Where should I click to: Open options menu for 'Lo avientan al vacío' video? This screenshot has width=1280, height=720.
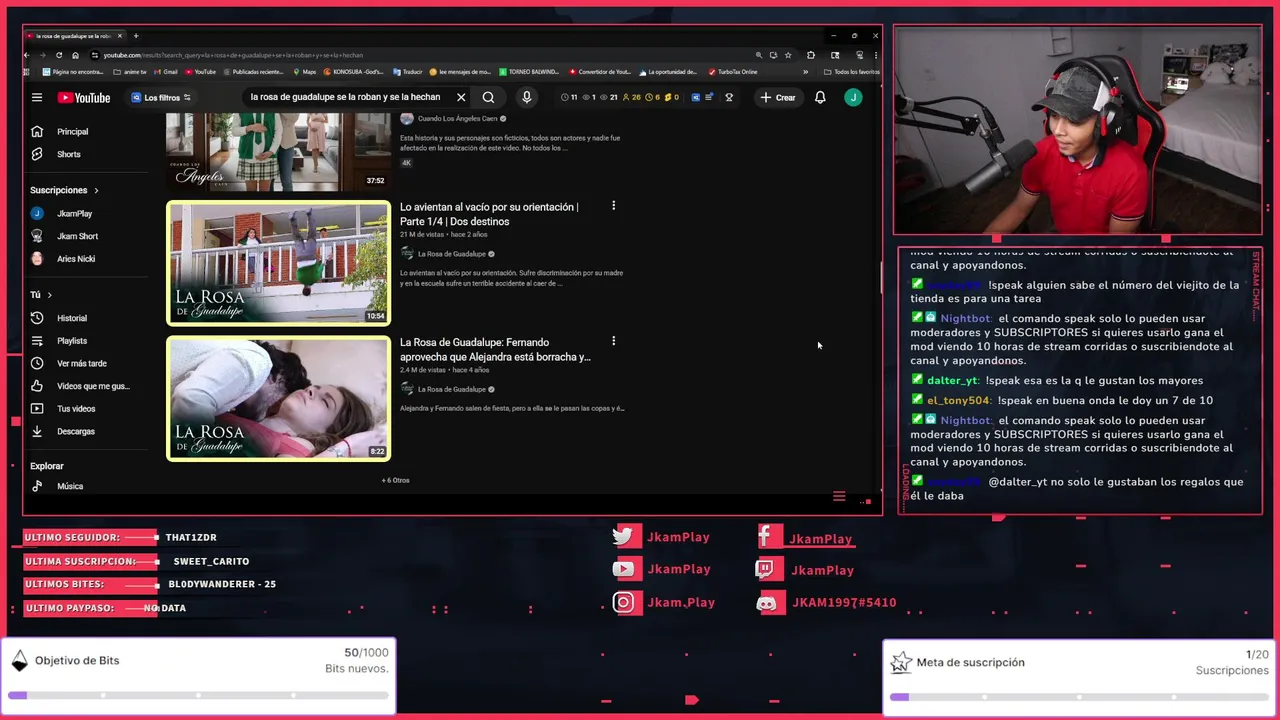tap(614, 206)
